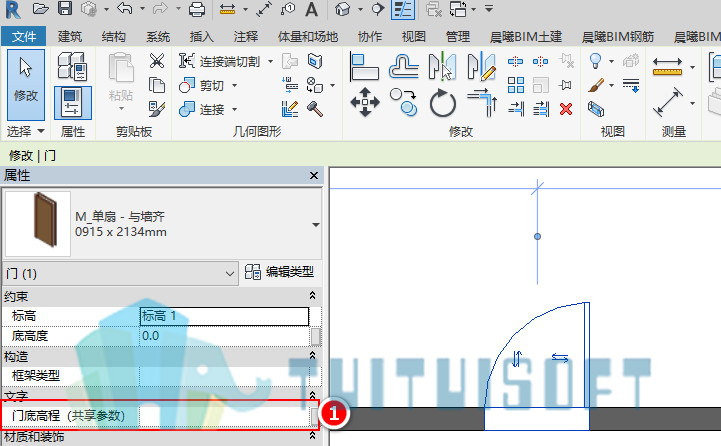Screen dimensions: 721x446
Task: Open the door type selector dropdown
Action: pyautogui.click(x=315, y=225)
